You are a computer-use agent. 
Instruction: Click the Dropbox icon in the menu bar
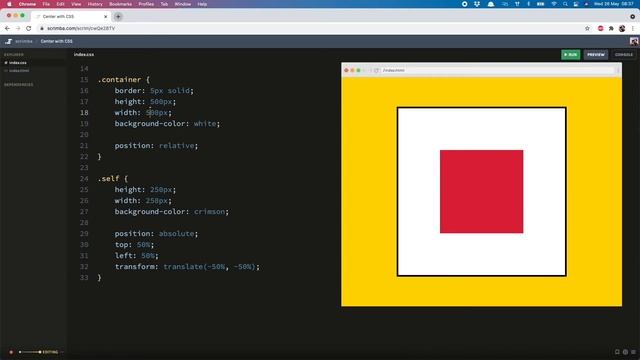tap(477, 4)
